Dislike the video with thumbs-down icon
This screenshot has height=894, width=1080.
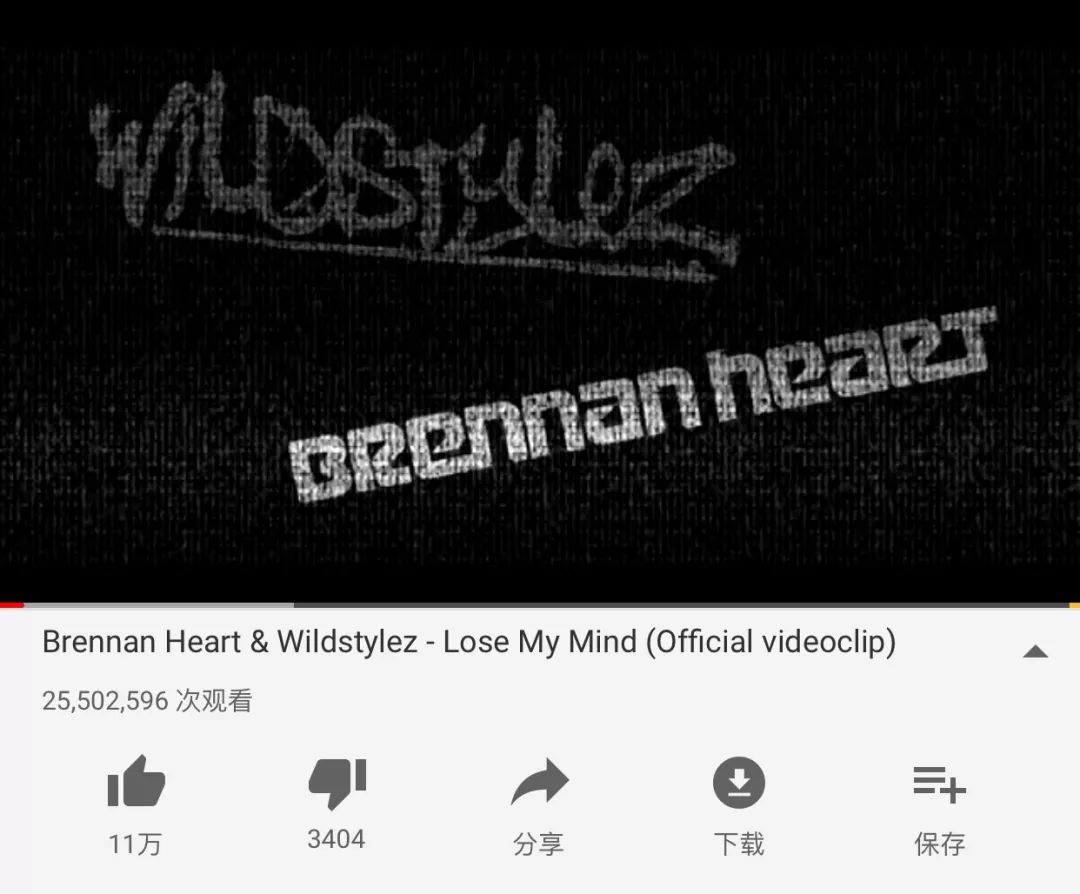(337, 783)
